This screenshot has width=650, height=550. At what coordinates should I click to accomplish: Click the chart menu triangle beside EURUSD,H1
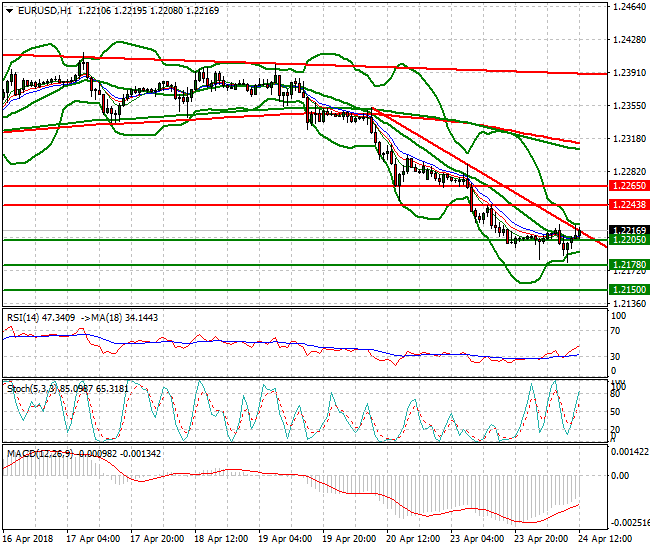9,11
